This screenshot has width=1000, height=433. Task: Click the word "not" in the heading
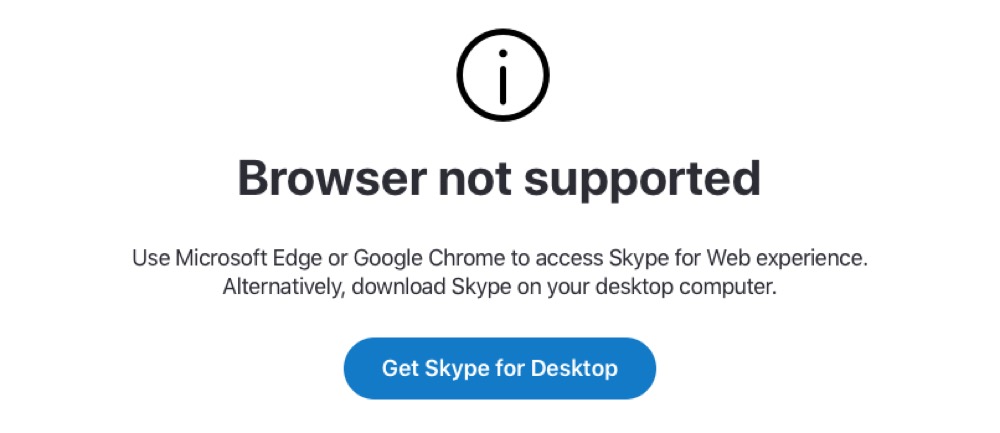[473, 178]
